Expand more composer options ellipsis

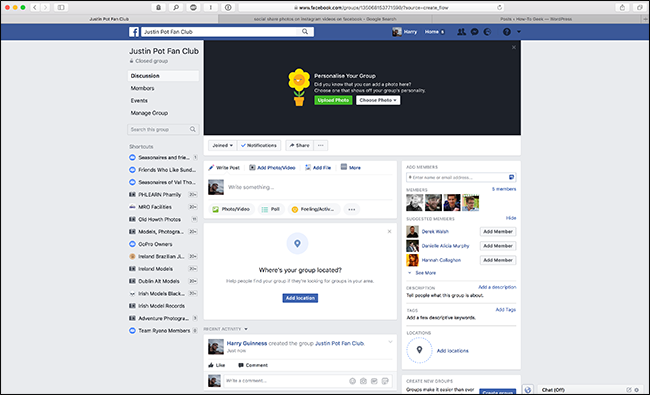pyautogui.click(x=352, y=209)
